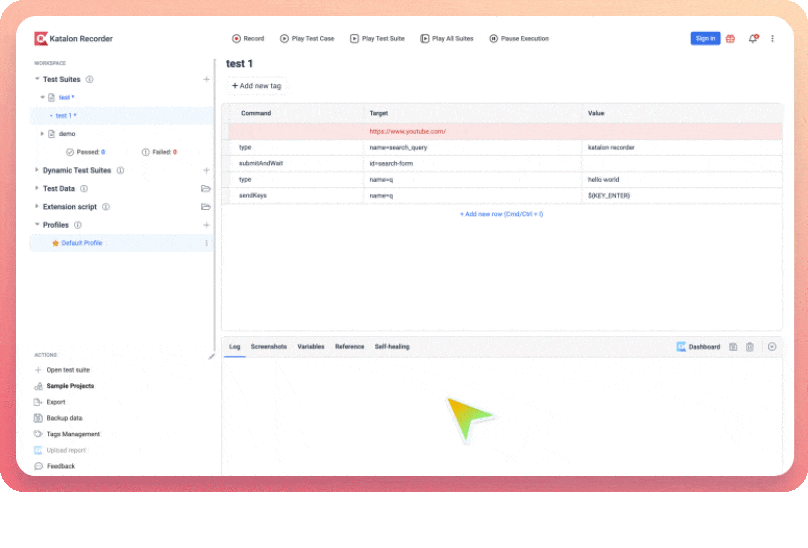
Task: Show Extension script info icon
Action: click(106, 207)
